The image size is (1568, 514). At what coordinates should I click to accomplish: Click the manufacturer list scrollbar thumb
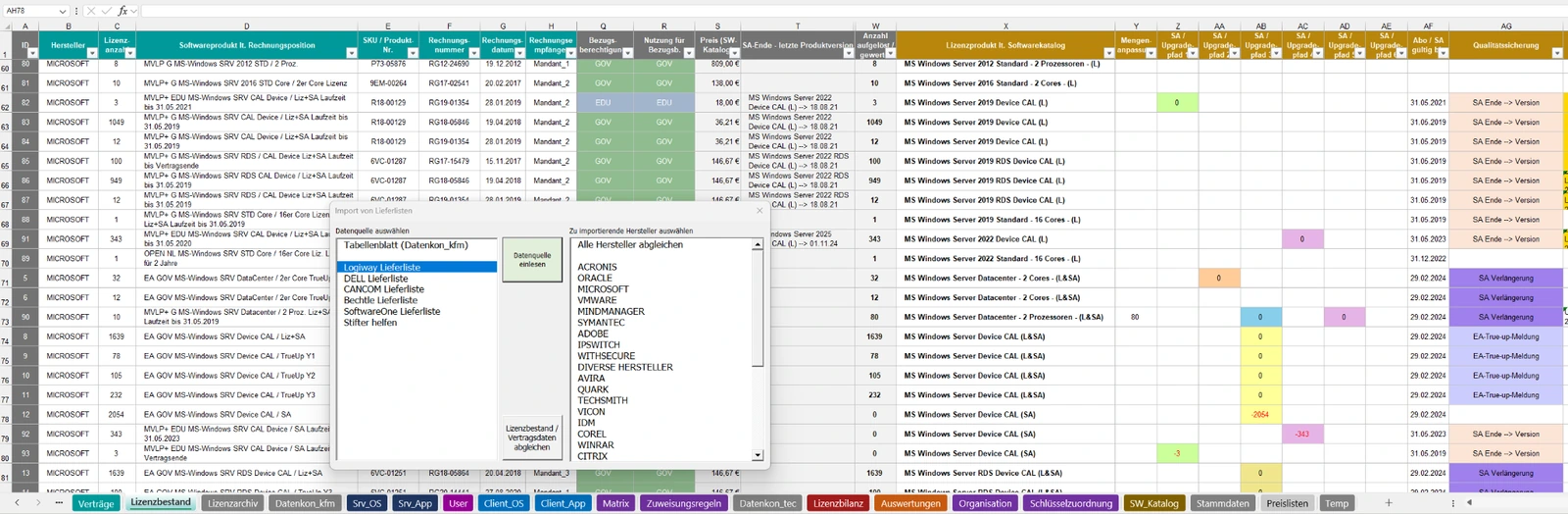pyautogui.click(x=758, y=307)
